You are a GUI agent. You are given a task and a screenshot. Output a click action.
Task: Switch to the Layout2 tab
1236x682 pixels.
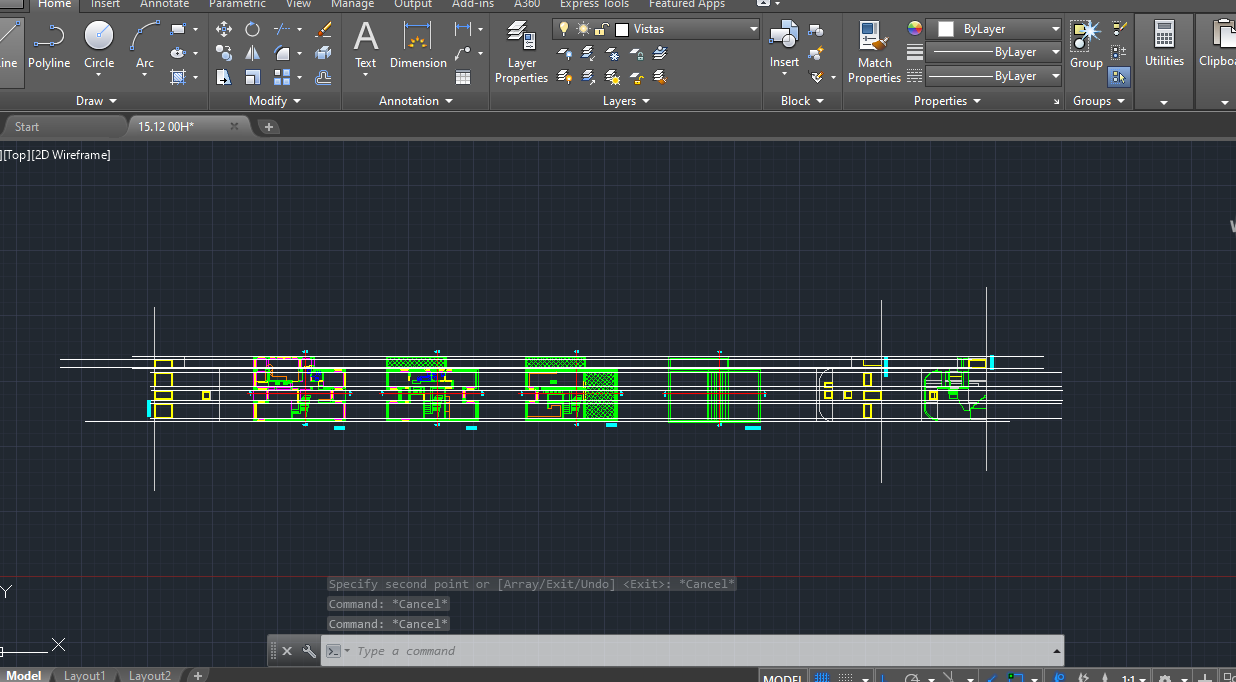tap(149, 676)
